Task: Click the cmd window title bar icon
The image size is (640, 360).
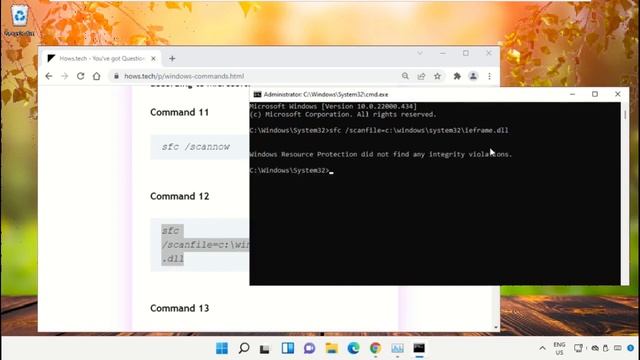Action: (257, 94)
